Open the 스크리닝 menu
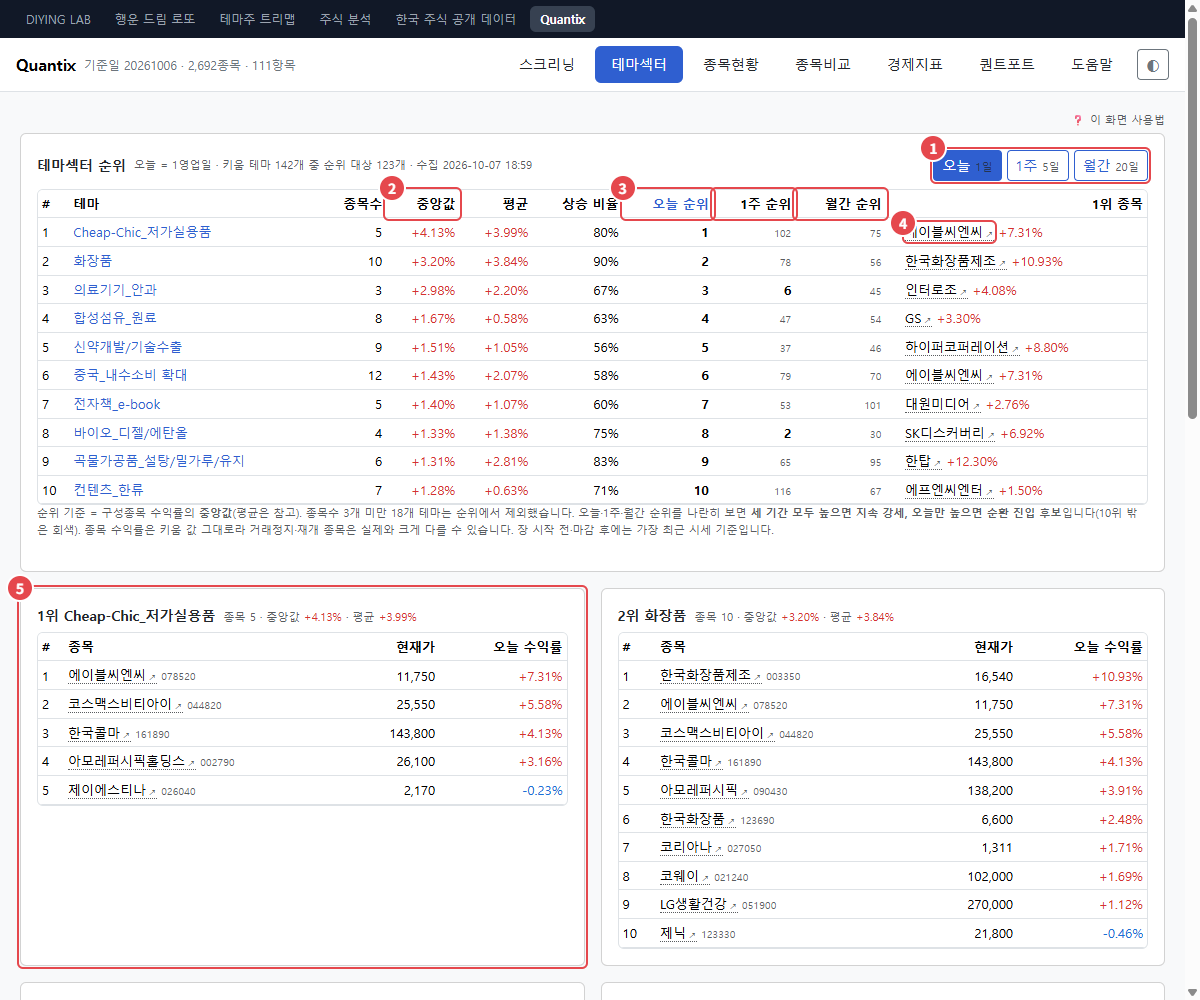The width and height of the screenshot is (1200, 1000). [547, 65]
